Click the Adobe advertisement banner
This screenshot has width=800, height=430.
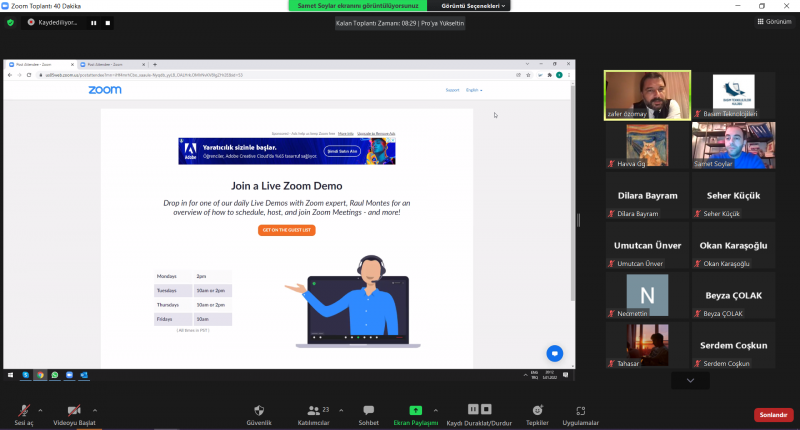(x=287, y=151)
